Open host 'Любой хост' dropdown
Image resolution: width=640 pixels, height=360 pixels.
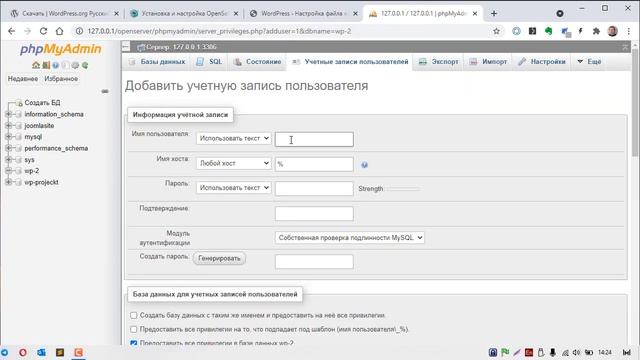pyautogui.click(x=233, y=163)
